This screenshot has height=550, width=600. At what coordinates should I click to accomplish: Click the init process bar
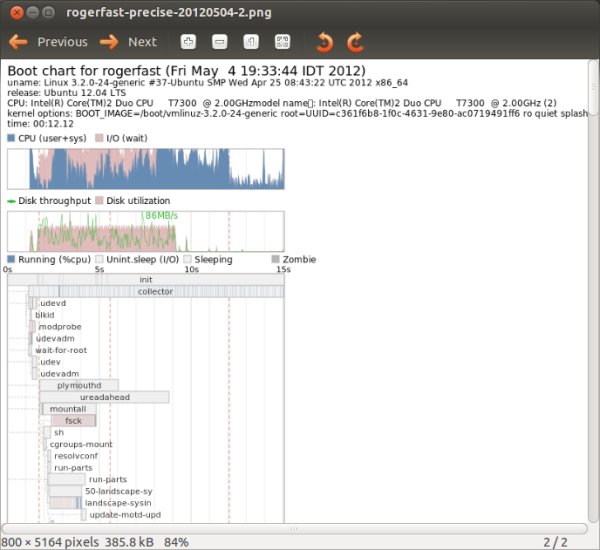146,279
